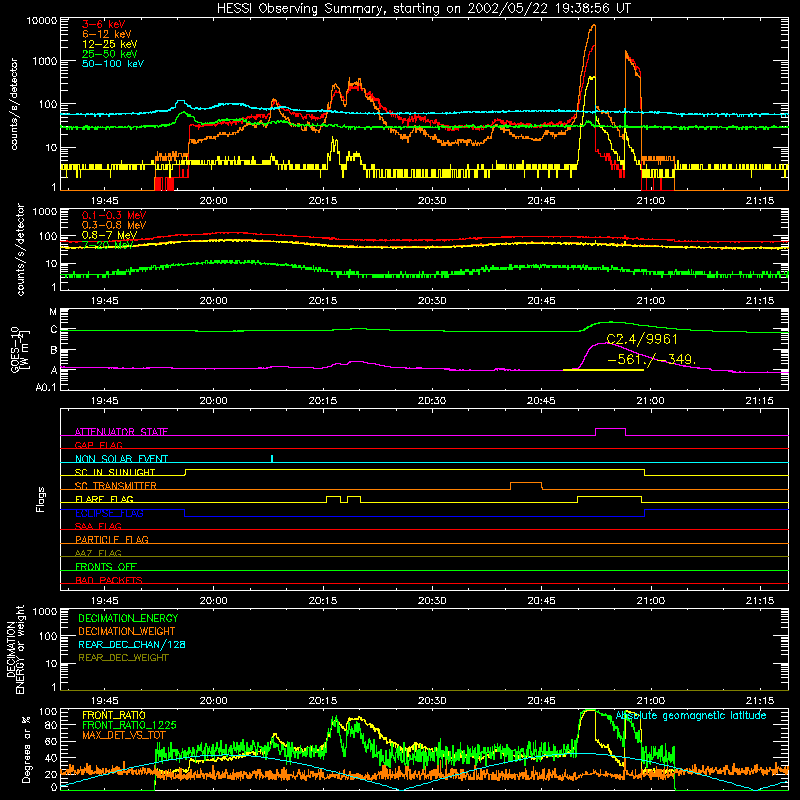Select the 3-6 keV legend label
This screenshot has height=800, width=800.
pos(104,24)
